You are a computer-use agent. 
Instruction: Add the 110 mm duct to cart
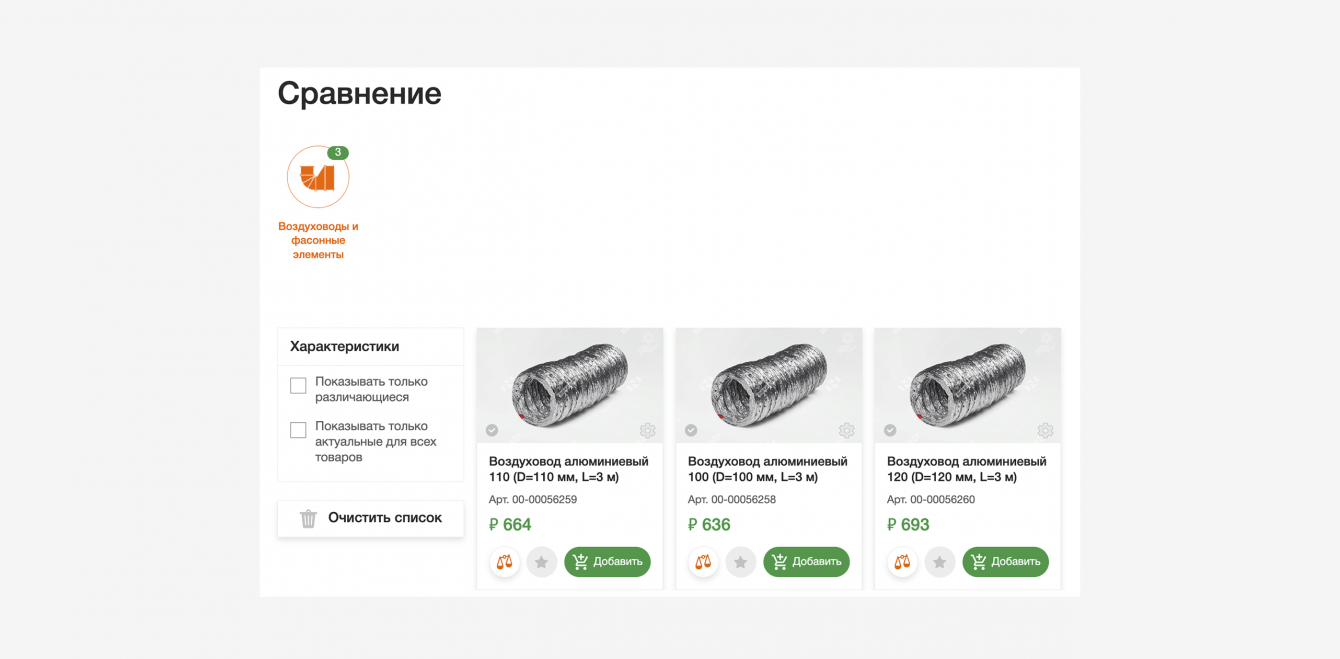point(607,562)
